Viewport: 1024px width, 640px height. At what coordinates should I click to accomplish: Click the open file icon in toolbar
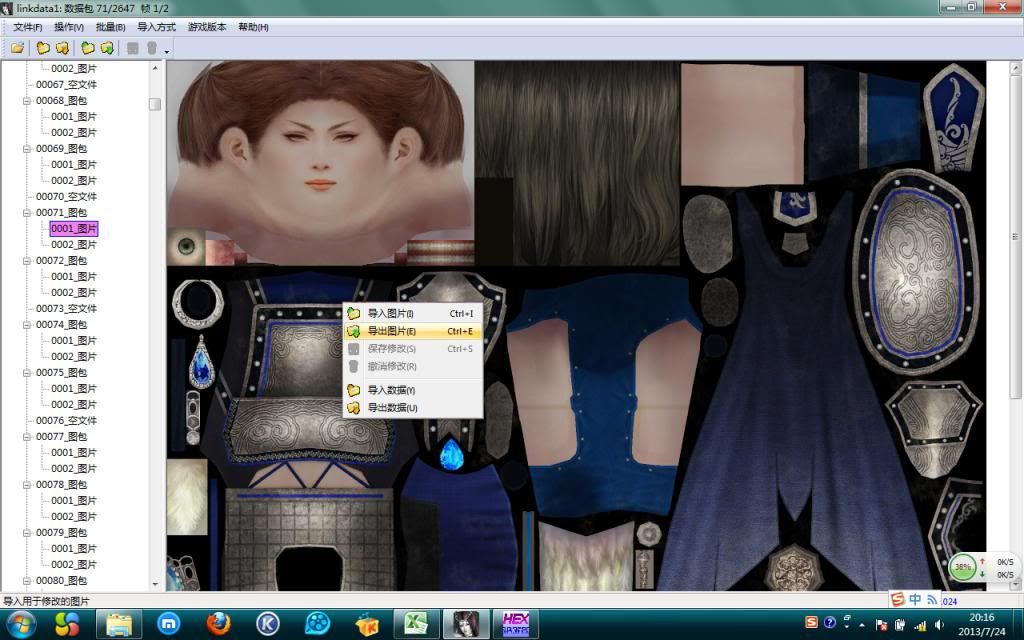point(17,48)
